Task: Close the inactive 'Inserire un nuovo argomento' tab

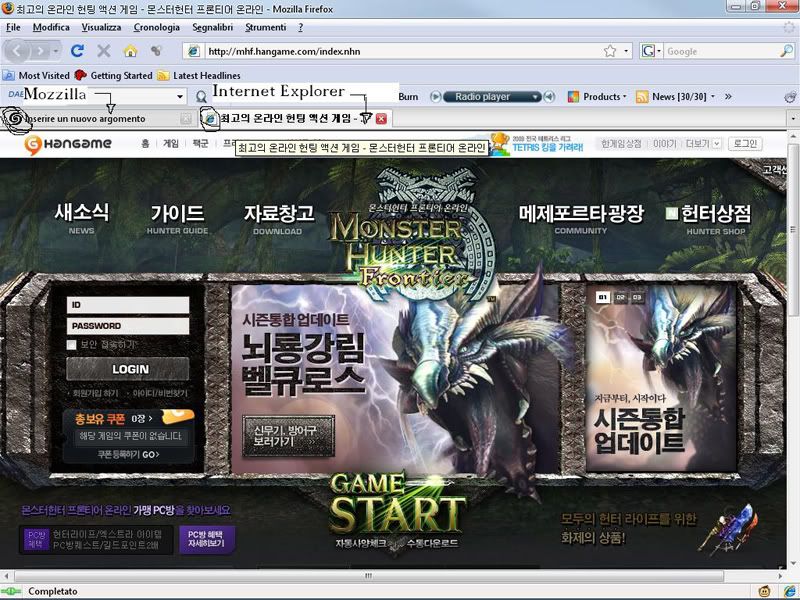Action: tap(186, 119)
